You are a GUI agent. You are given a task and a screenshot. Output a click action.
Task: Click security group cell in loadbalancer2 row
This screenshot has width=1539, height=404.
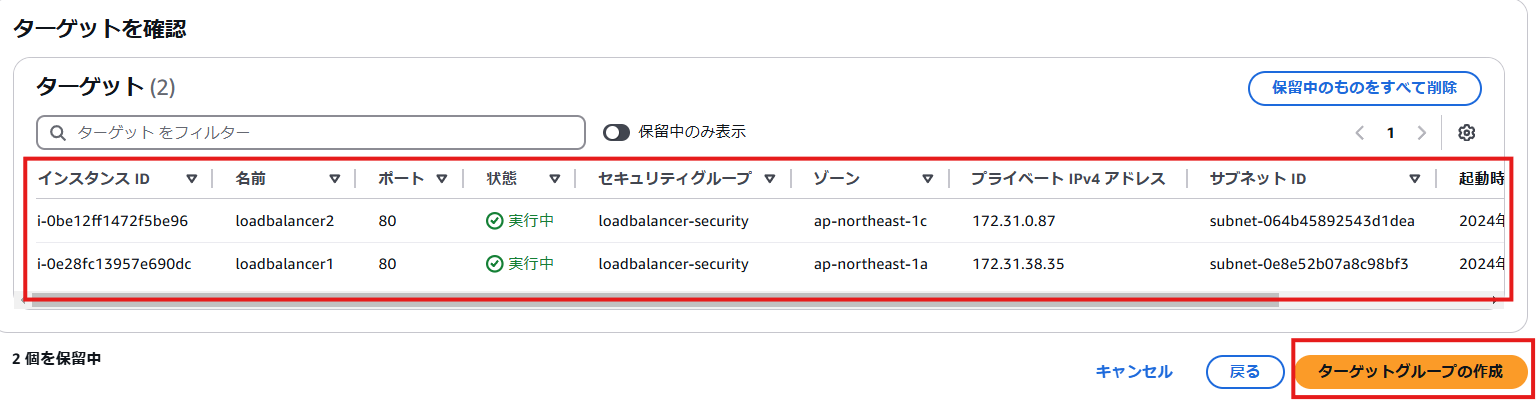tap(673, 221)
